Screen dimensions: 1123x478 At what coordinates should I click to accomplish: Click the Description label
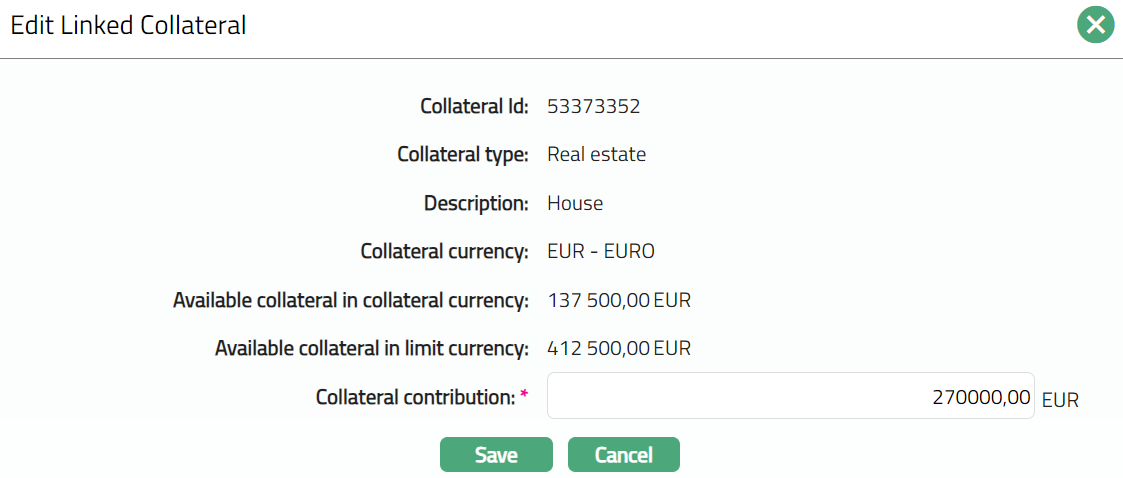point(476,203)
